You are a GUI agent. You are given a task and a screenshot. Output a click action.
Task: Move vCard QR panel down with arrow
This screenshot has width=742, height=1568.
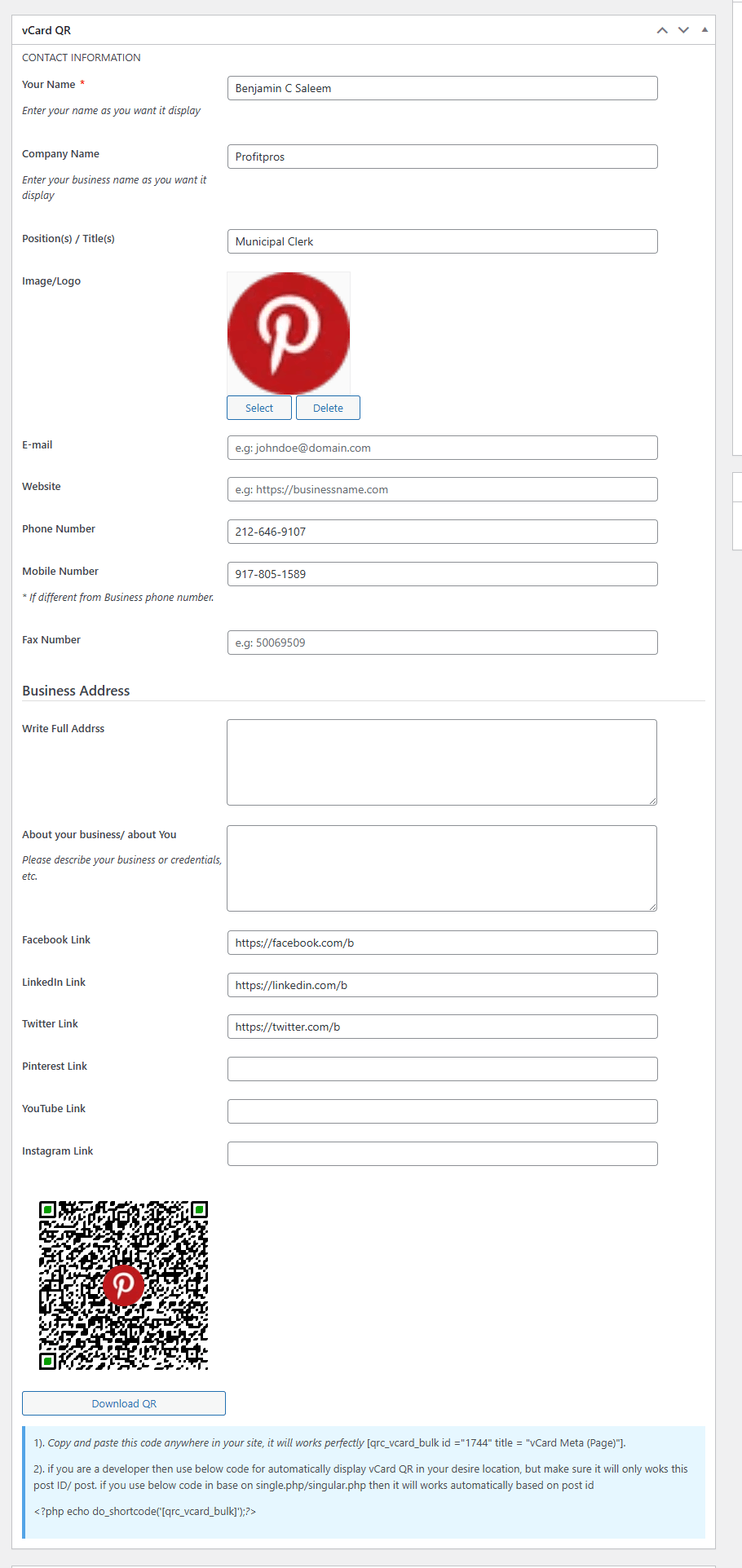click(x=683, y=30)
